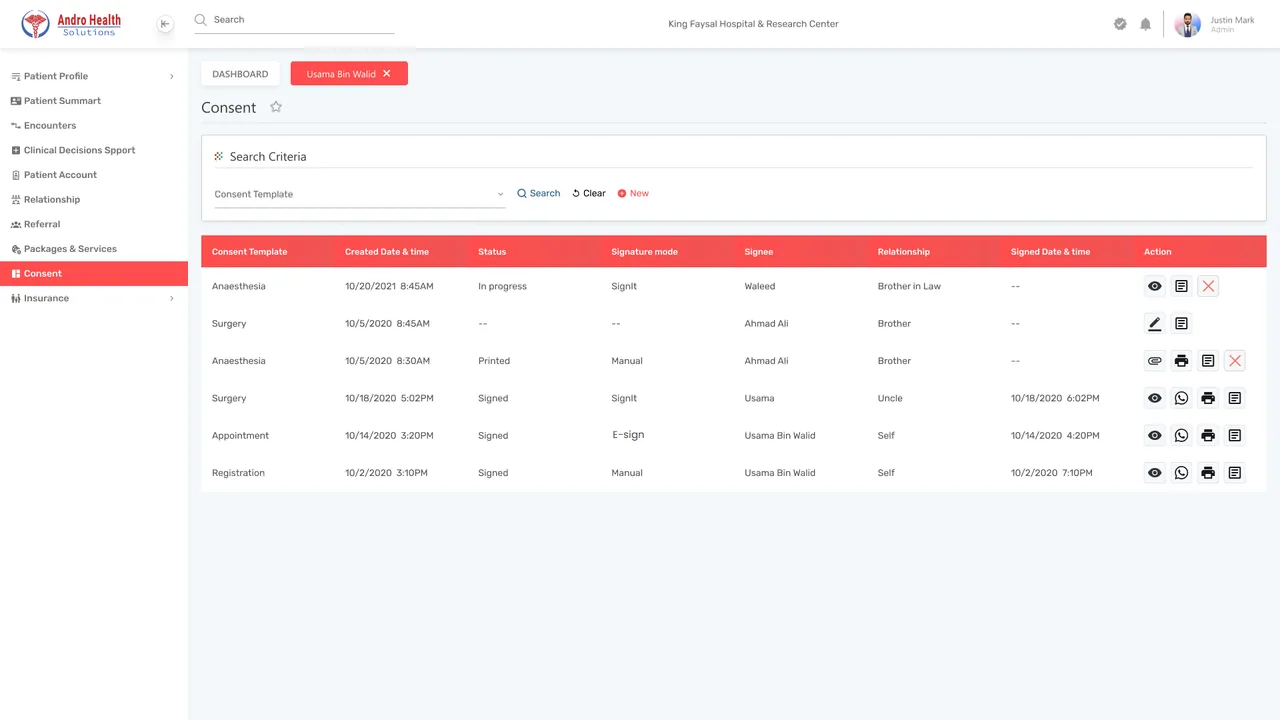Print the Surgery consent signed by Usama
The width and height of the screenshot is (1280, 720).
coord(1208,398)
